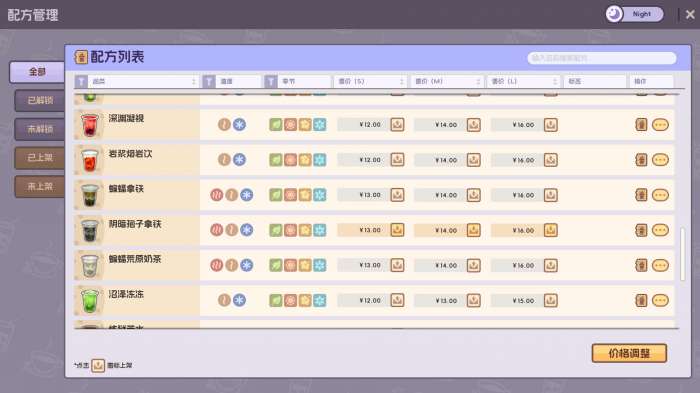The width and height of the screenshot is (700, 393).
Task: Click the 深渊凝视 drink thumbnail
Action: [x=89, y=124]
